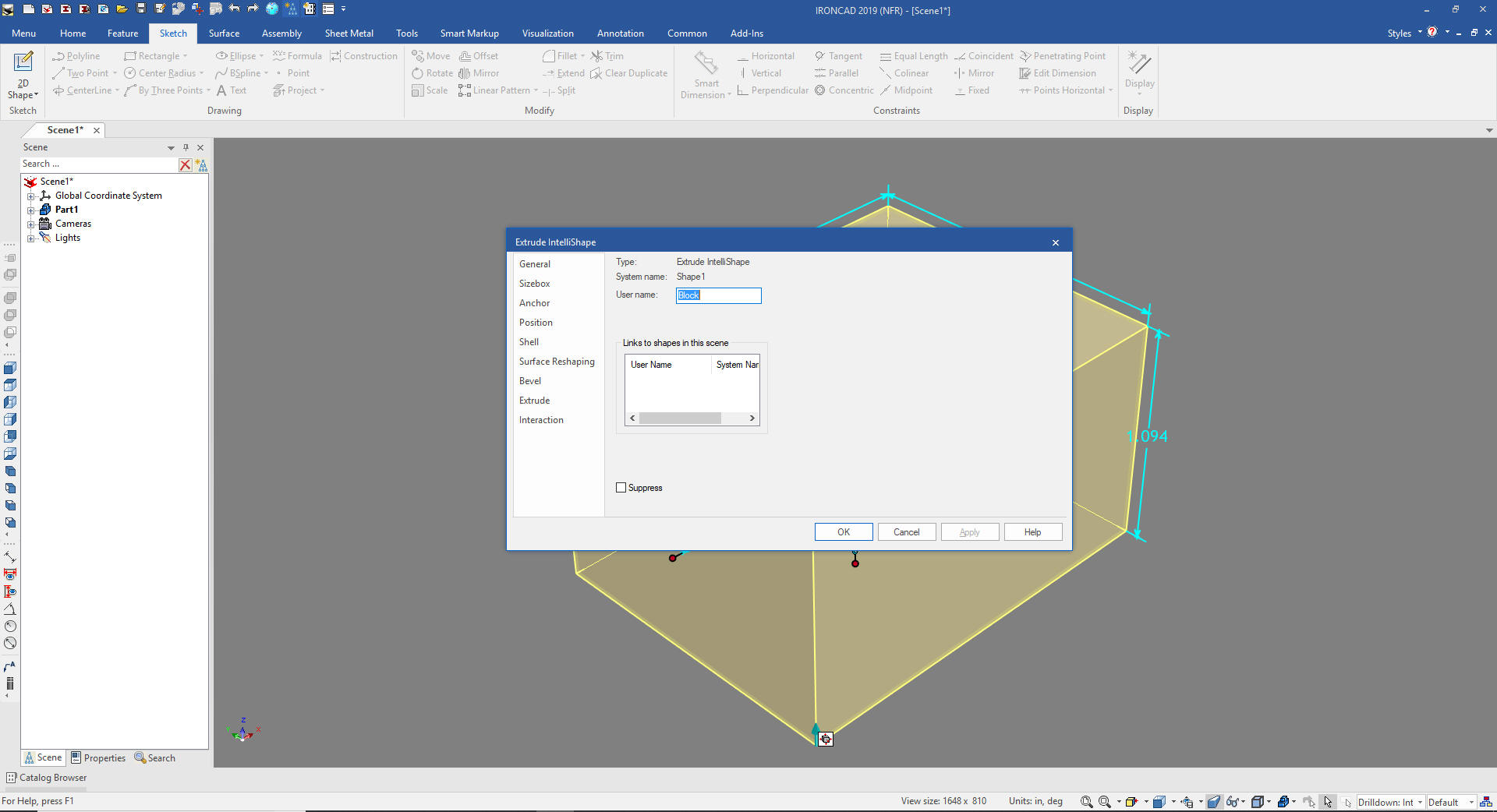Click the Coincident constraint
This screenshot has width=1497, height=812.
[x=984, y=56]
